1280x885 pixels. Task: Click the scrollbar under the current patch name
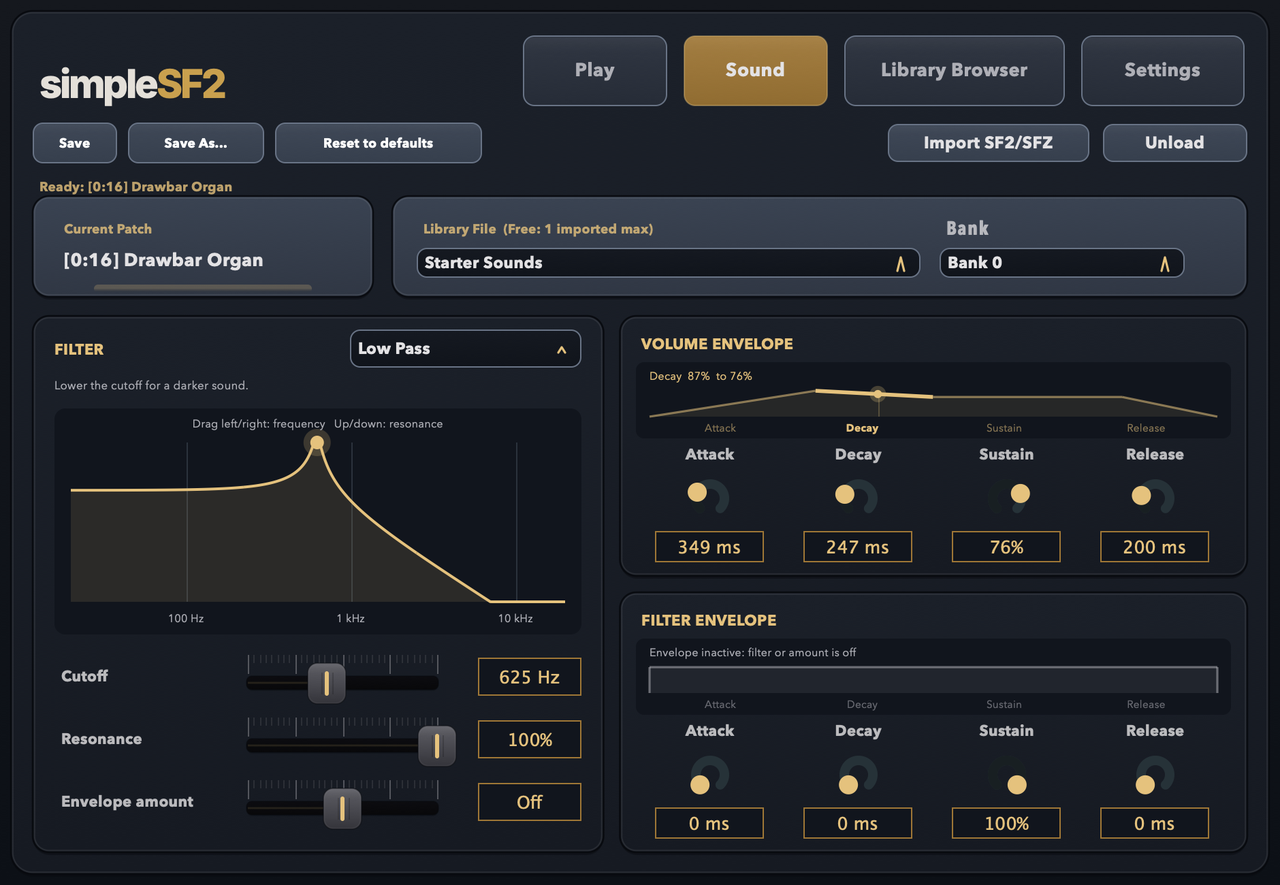point(203,288)
